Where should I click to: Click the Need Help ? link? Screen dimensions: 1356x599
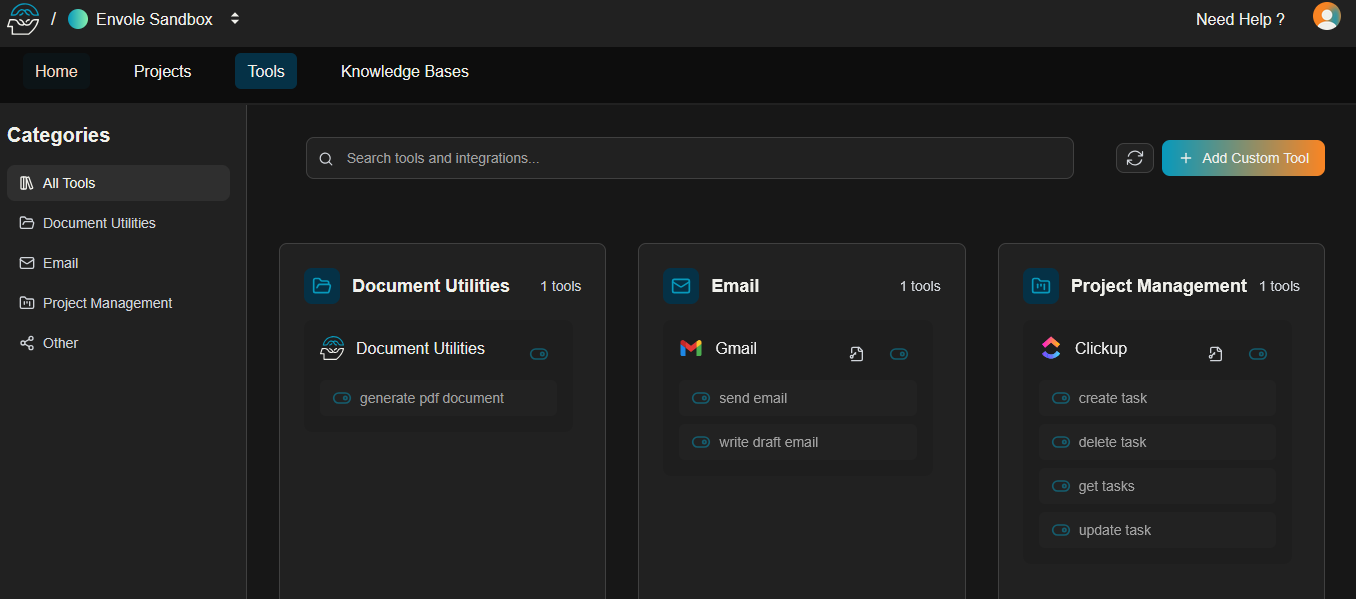click(x=1240, y=19)
